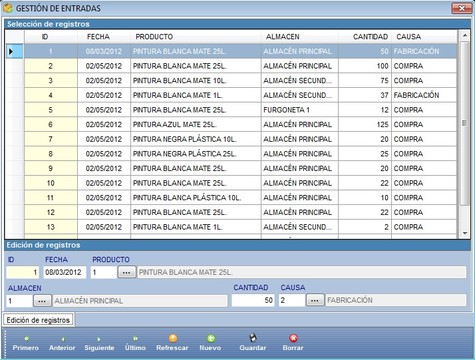The width and height of the screenshot is (475, 360).
Task: Go to first record with Primero
Action: 26,343
